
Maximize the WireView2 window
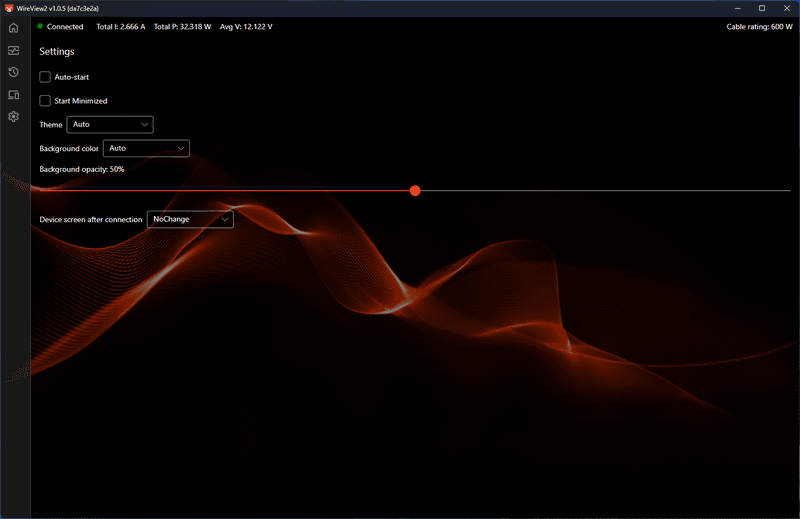[x=762, y=8]
